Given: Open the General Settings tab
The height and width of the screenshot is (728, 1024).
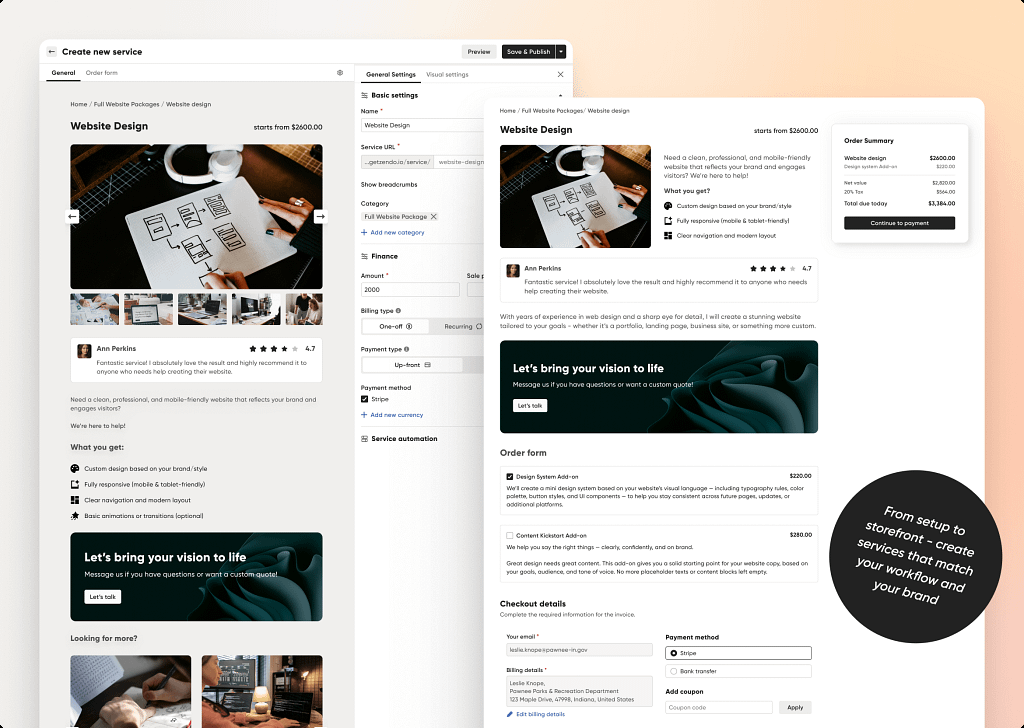Looking at the screenshot, I should point(391,74).
